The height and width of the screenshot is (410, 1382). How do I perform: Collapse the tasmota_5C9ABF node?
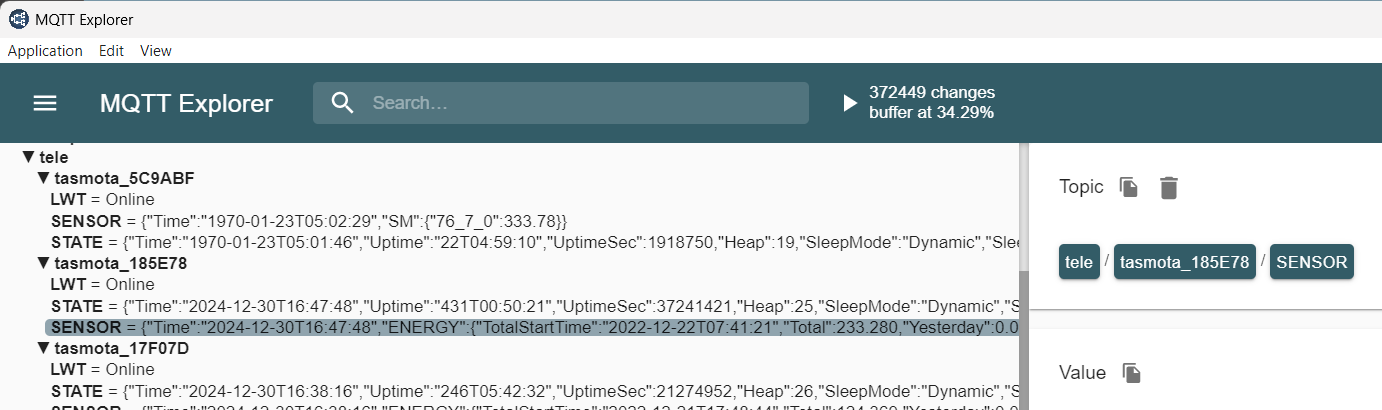pos(44,178)
